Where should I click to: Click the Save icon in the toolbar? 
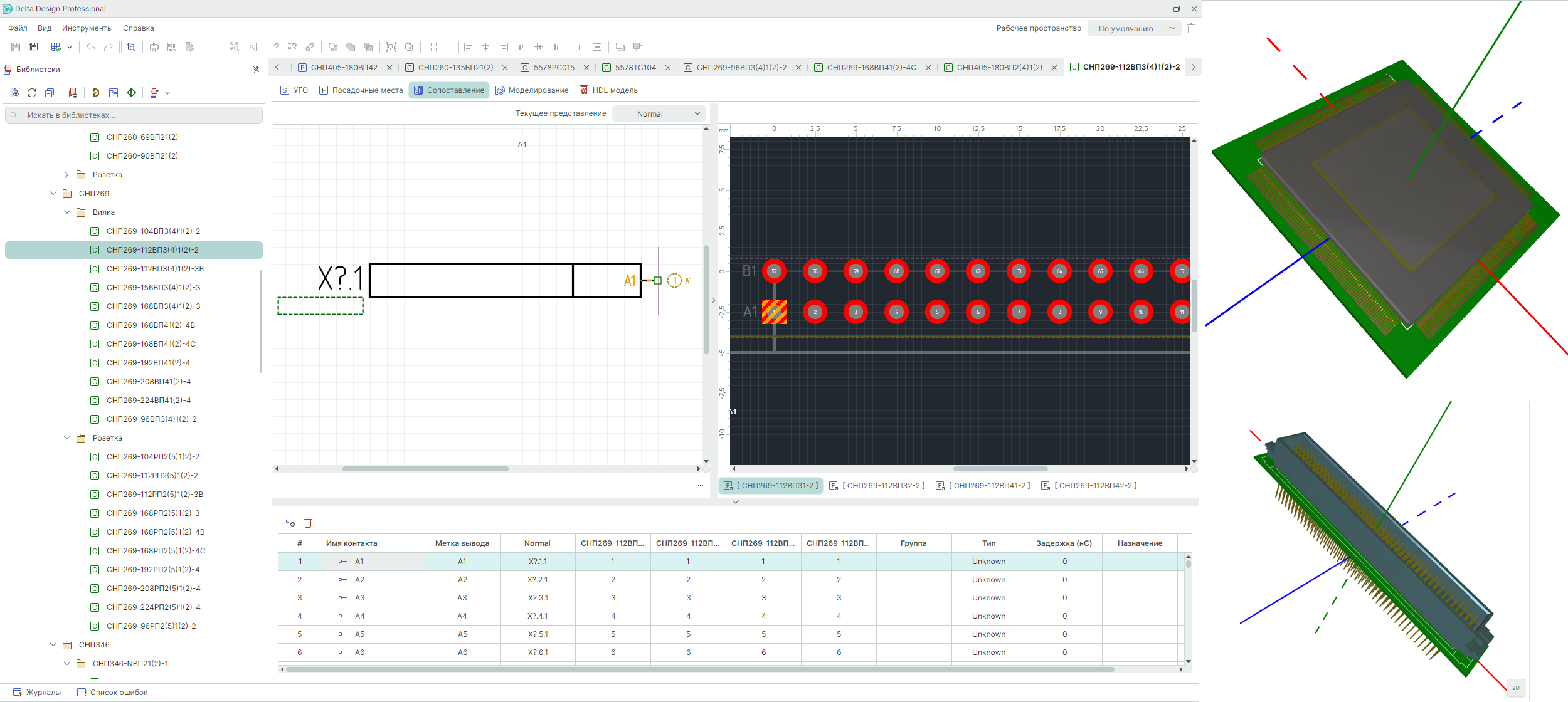click(16, 47)
